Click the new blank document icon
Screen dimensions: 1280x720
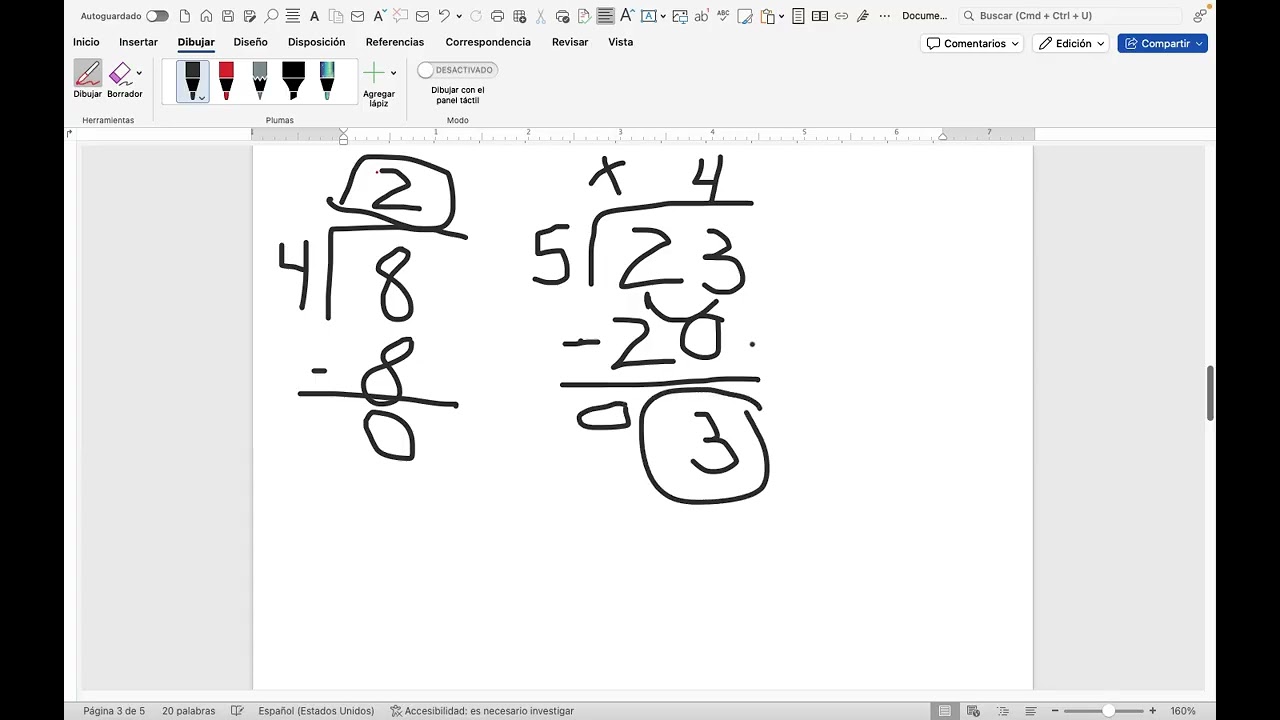pos(185,16)
